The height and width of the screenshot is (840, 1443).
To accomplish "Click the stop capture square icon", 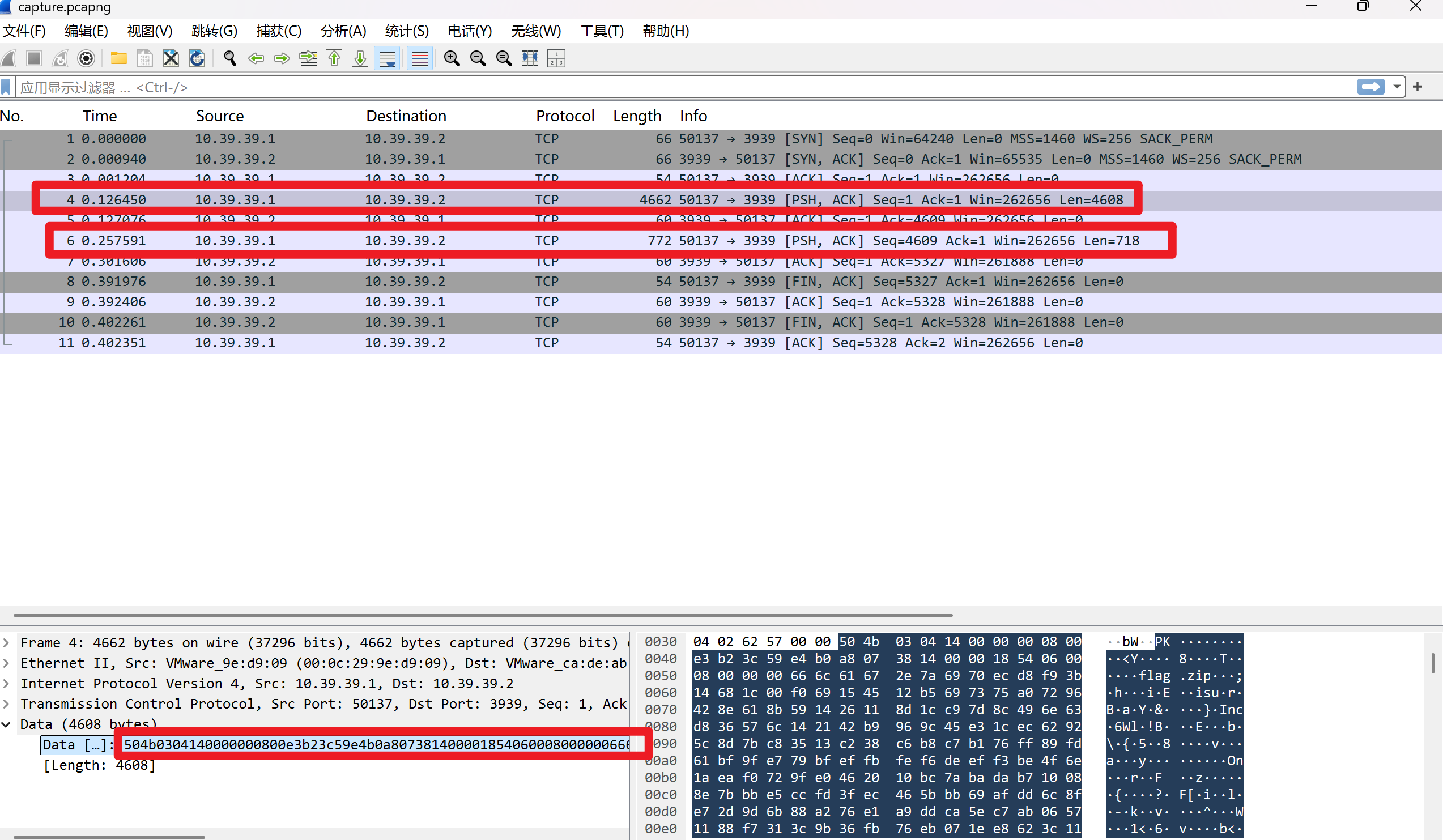I will click(35, 58).
